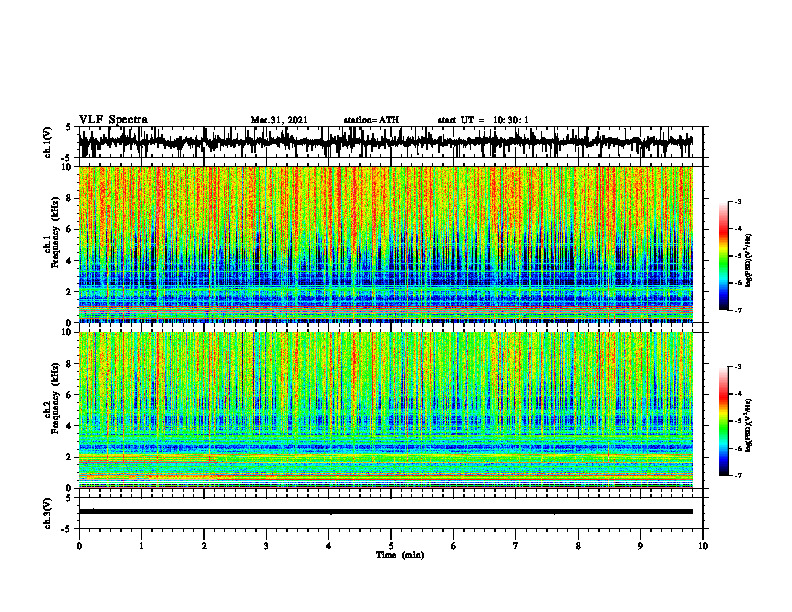Click the time-axis tick label '10'
The image size is (792, 612).
coord(703,546)
